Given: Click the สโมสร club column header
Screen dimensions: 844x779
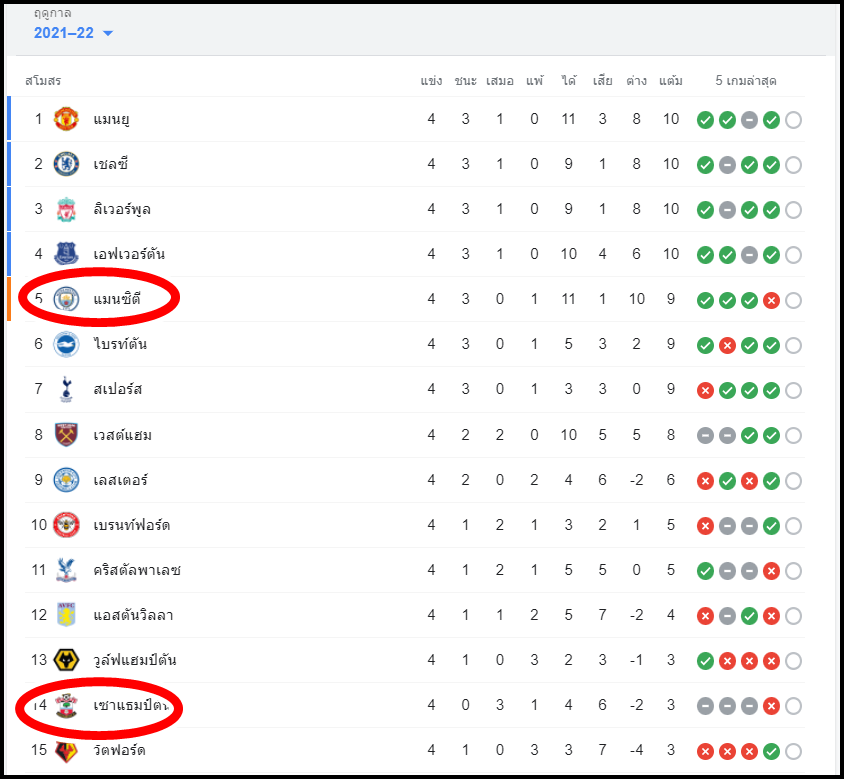Looking at the screenshot, I should (43, 81).
